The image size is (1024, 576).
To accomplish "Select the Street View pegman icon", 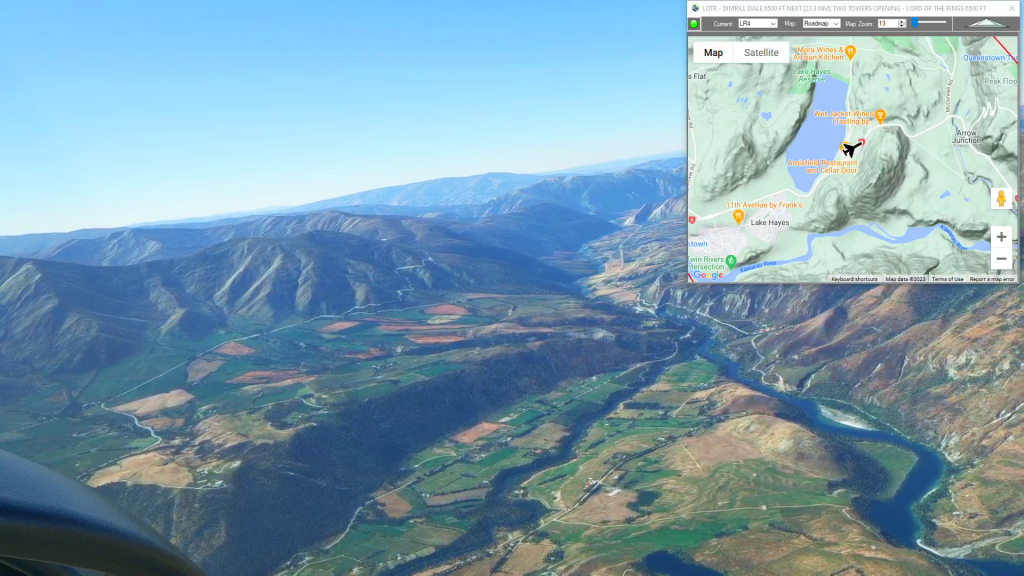I will (1001, 198).
